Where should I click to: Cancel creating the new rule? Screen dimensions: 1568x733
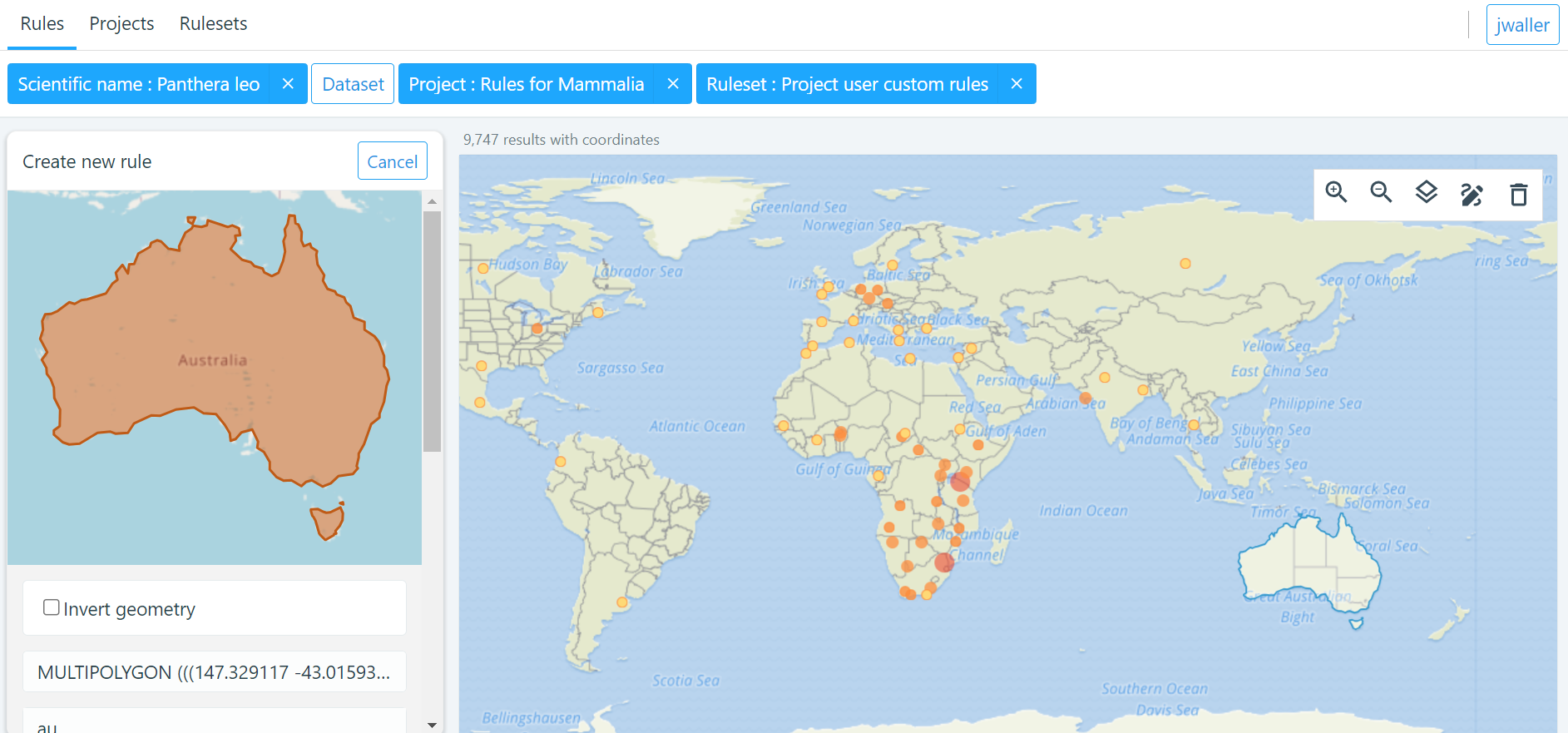392,161
